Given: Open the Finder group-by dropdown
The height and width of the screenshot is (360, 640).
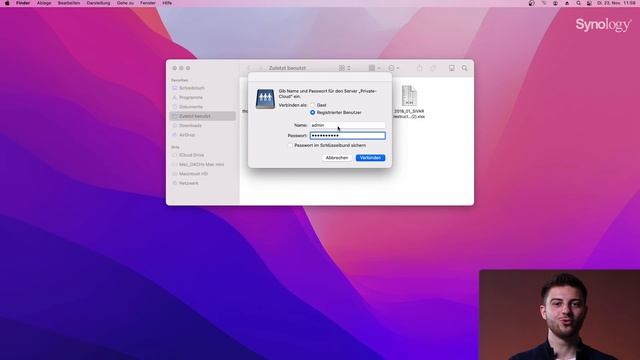Looking at the screenshot, I should (374, 68).
